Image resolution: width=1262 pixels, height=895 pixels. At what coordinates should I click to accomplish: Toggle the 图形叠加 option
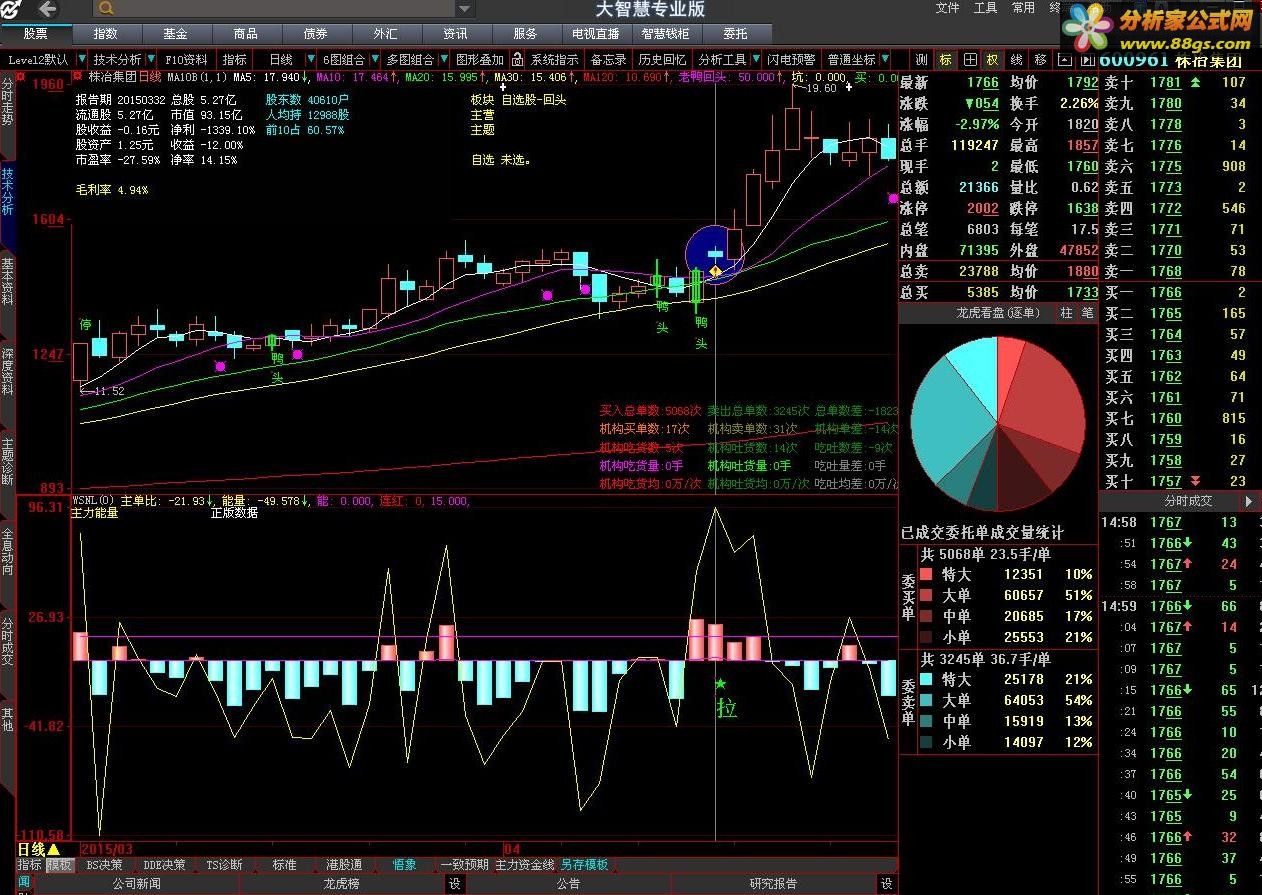480,60
